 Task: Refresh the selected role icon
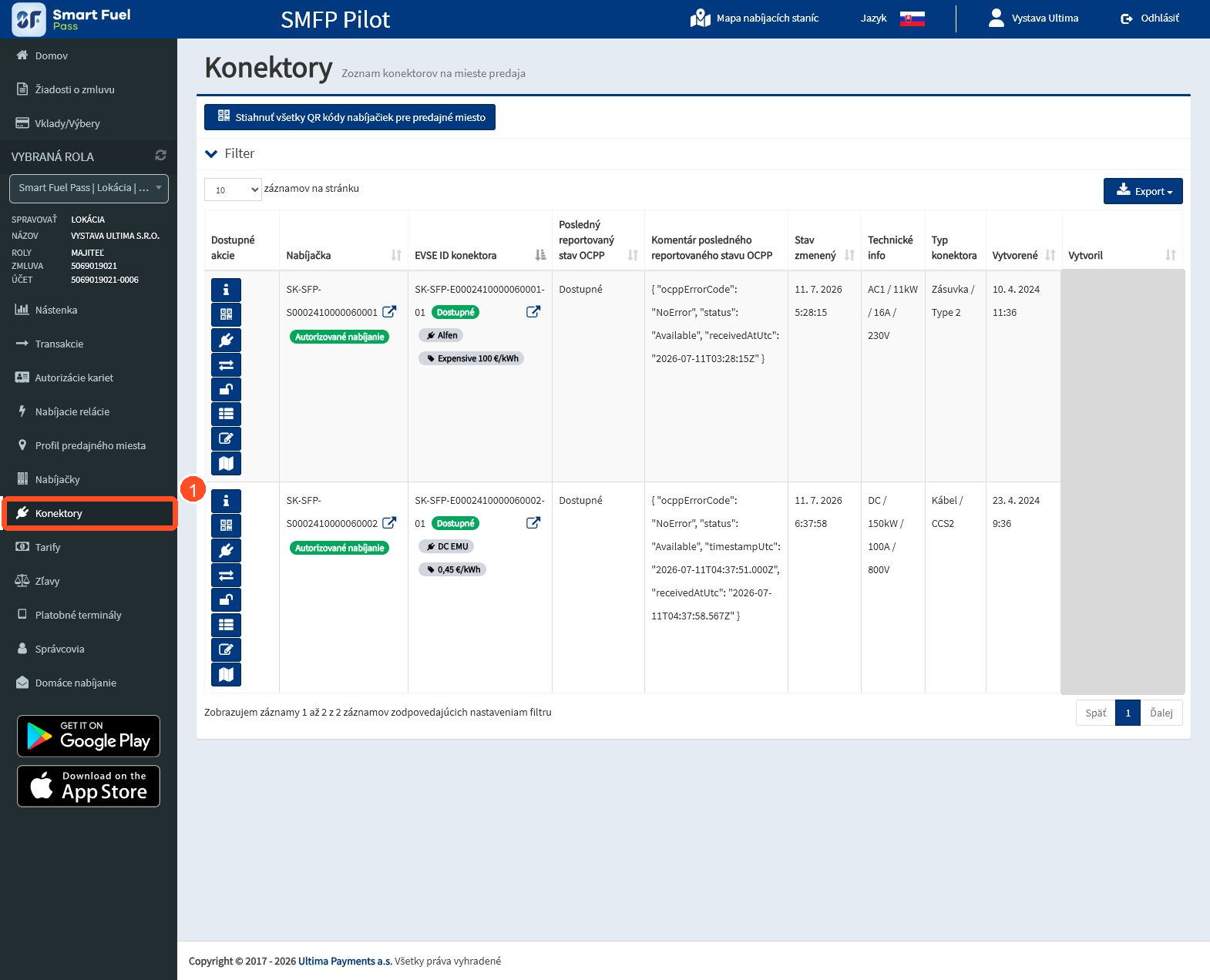(160, 156)
